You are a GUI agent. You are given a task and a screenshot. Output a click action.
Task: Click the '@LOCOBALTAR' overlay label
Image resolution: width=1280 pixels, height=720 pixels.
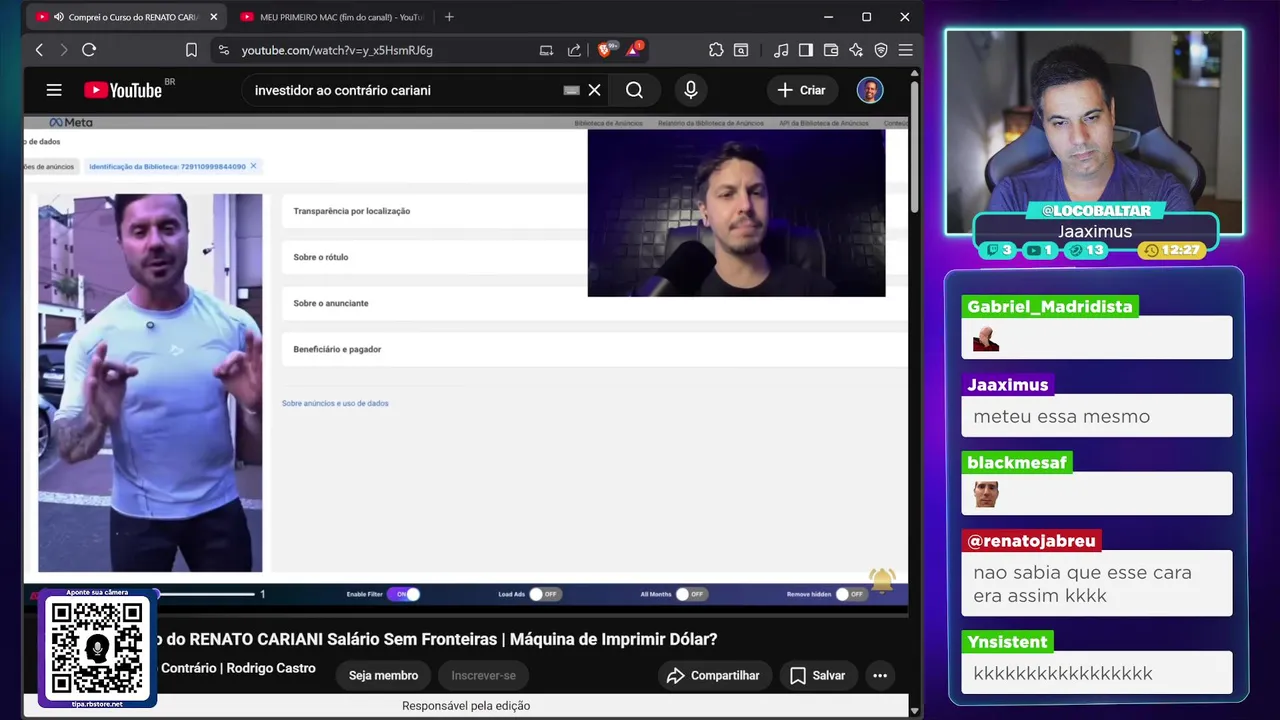[1096, 211]
